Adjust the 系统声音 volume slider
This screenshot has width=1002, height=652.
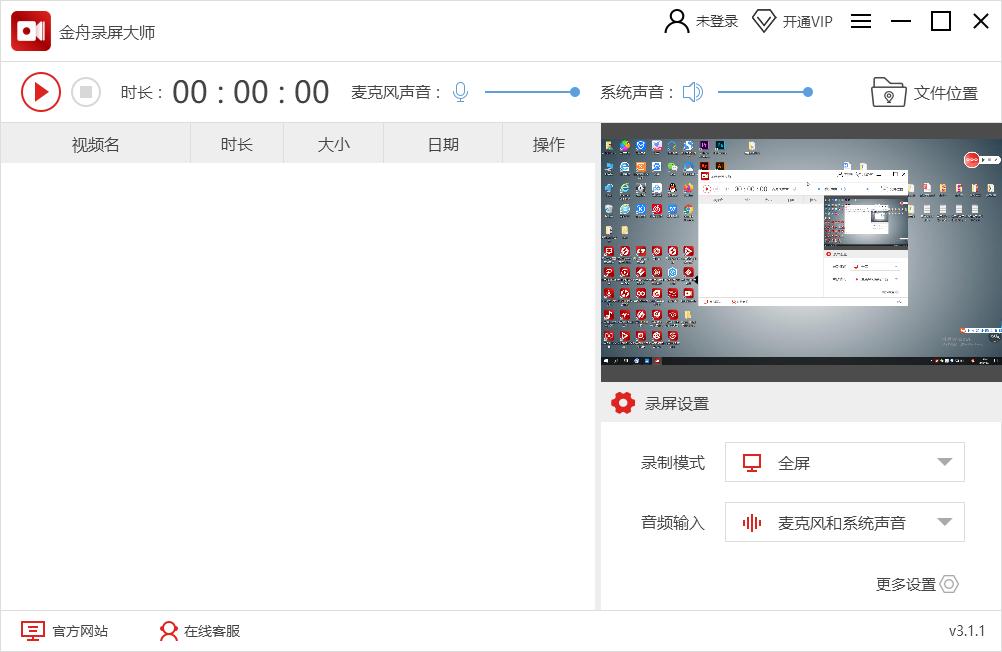pyautogui.click(x=765, y=92)
